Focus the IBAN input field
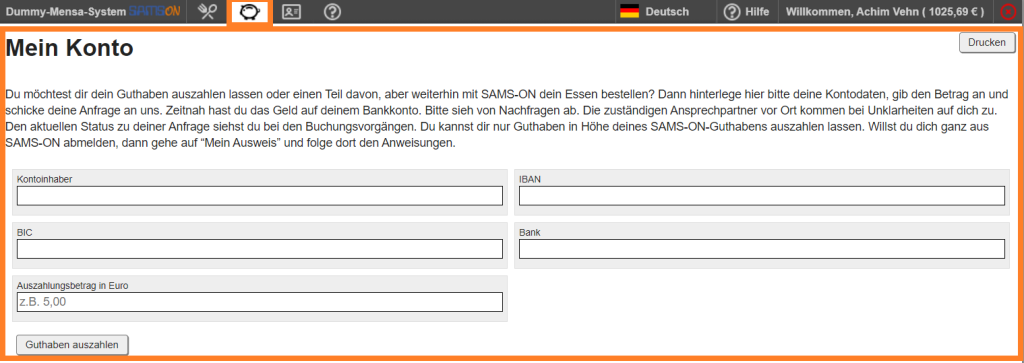1024x363 pixels. [761, 196]
